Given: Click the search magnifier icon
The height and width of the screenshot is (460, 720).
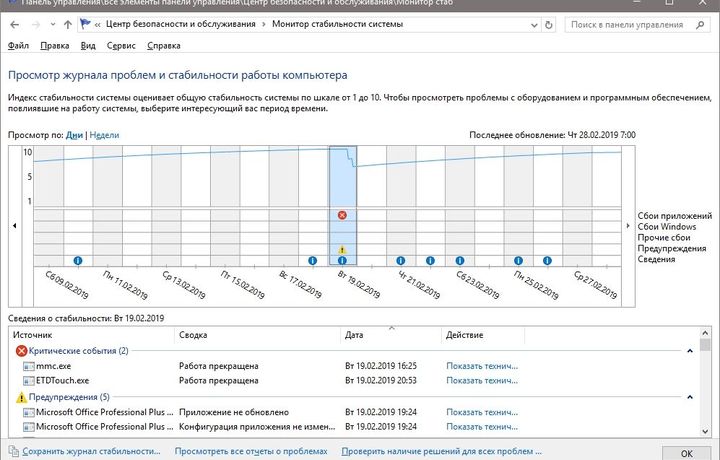Looking at the screenshot, I should [x=700, y=25].
